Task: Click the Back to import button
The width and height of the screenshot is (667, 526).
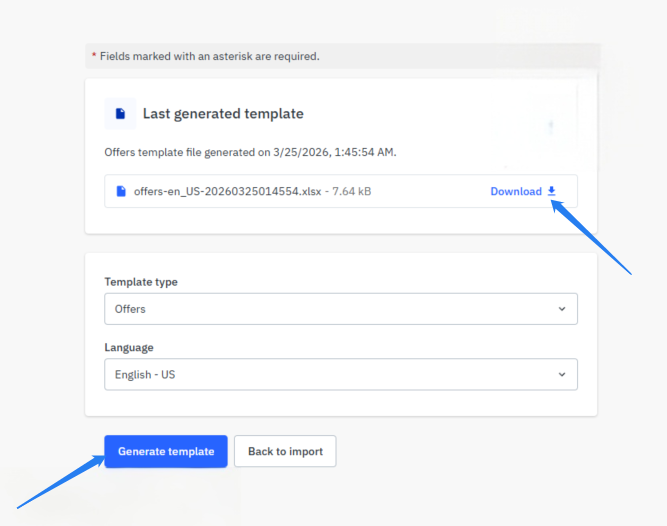Action: click(285, 451)
